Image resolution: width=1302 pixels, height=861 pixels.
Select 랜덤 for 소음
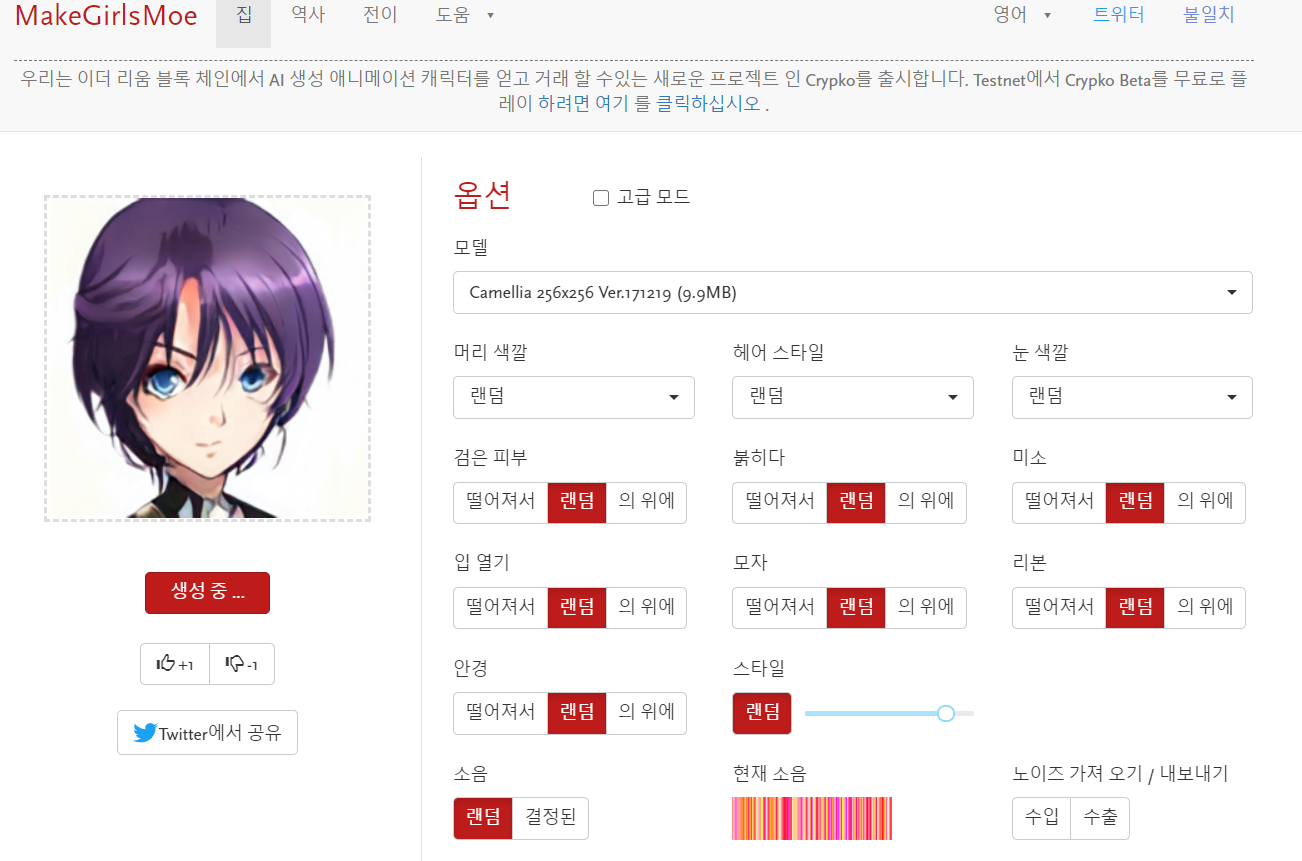(x=483, y=818)
